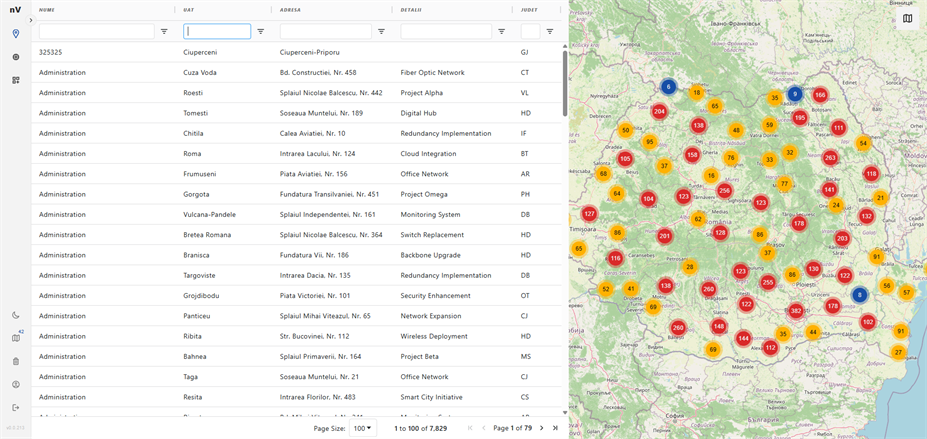Click the UAT filter text box

217,31
